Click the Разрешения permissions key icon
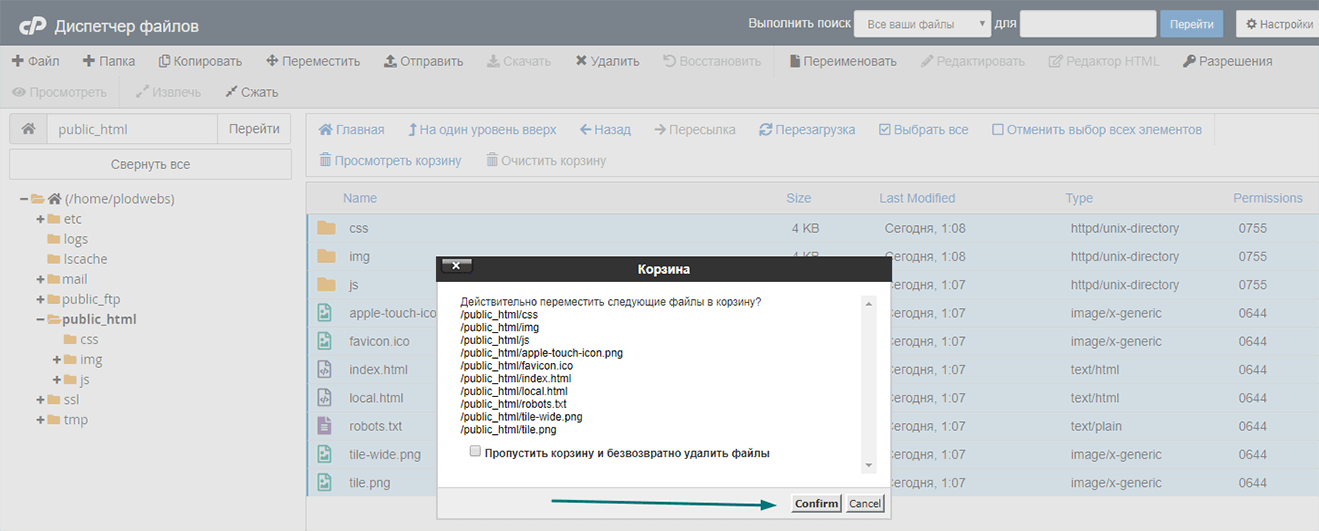 pos(1189,61)
